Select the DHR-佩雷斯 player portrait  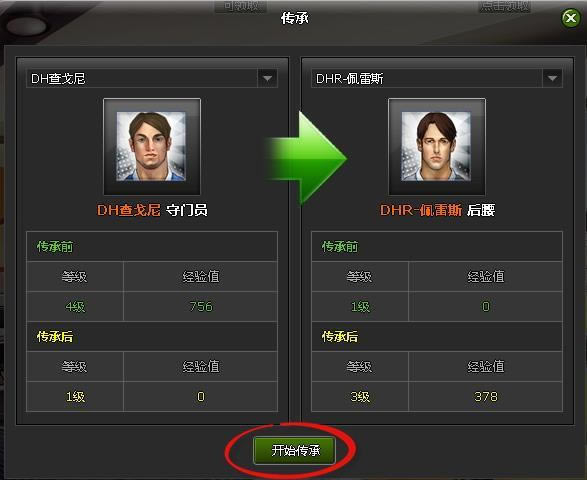(437, 146)
